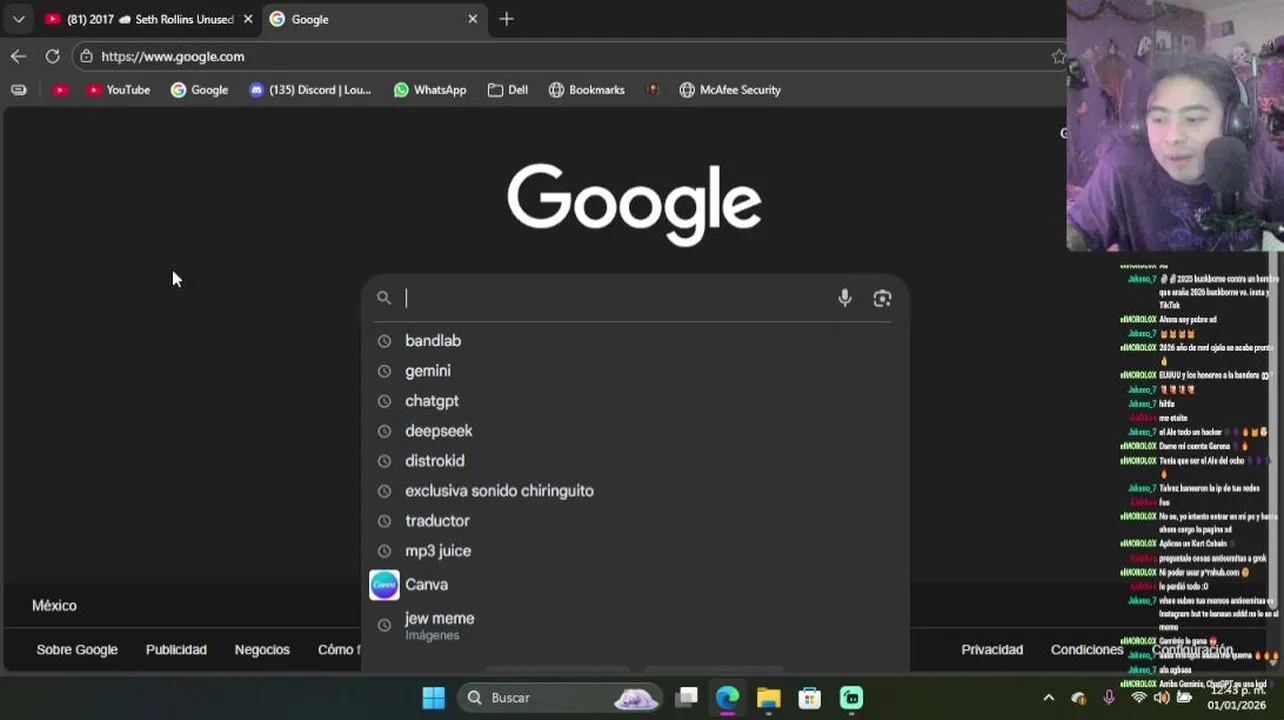
Task: Open the Negocios footer link
Action: [262, 650]
